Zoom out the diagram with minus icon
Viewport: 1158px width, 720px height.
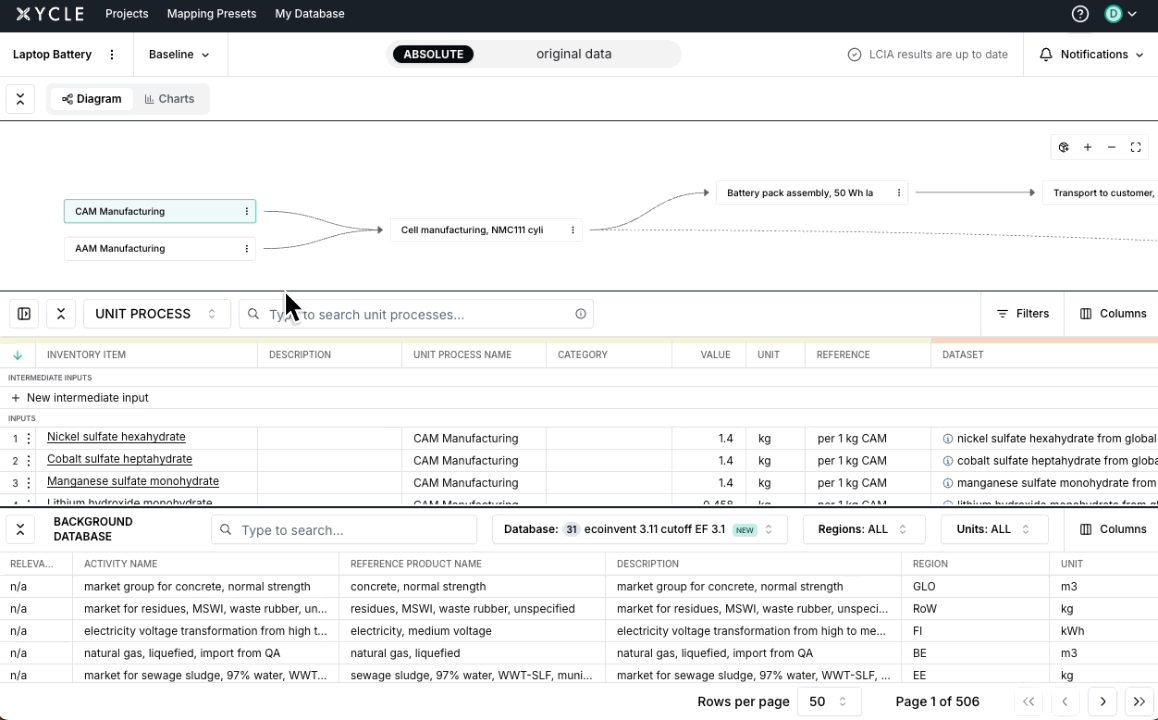click(x=1111, y=147)
